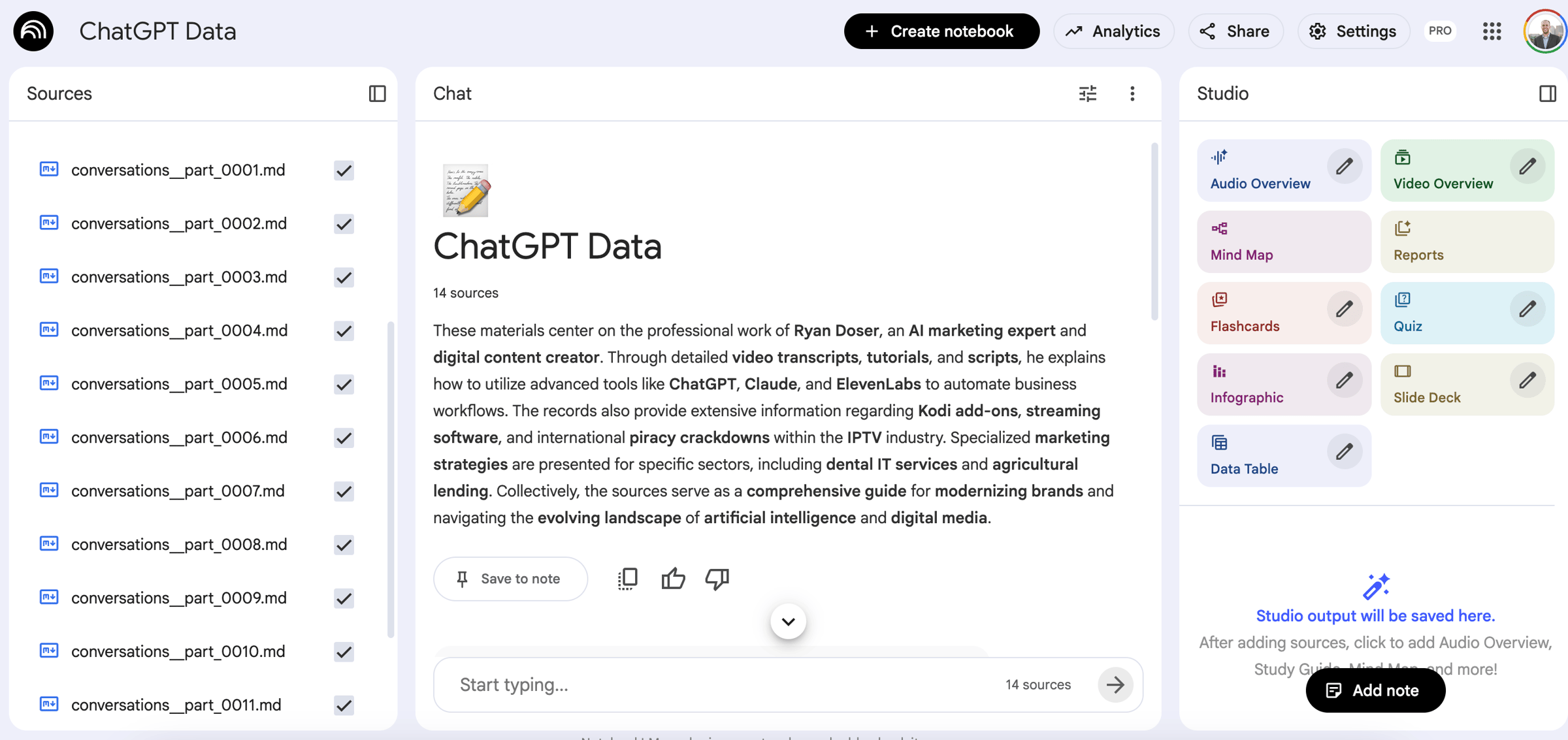Open chat configuration settings icon
Screen dimensions: 1568x740
click(x=1087, y=93)
